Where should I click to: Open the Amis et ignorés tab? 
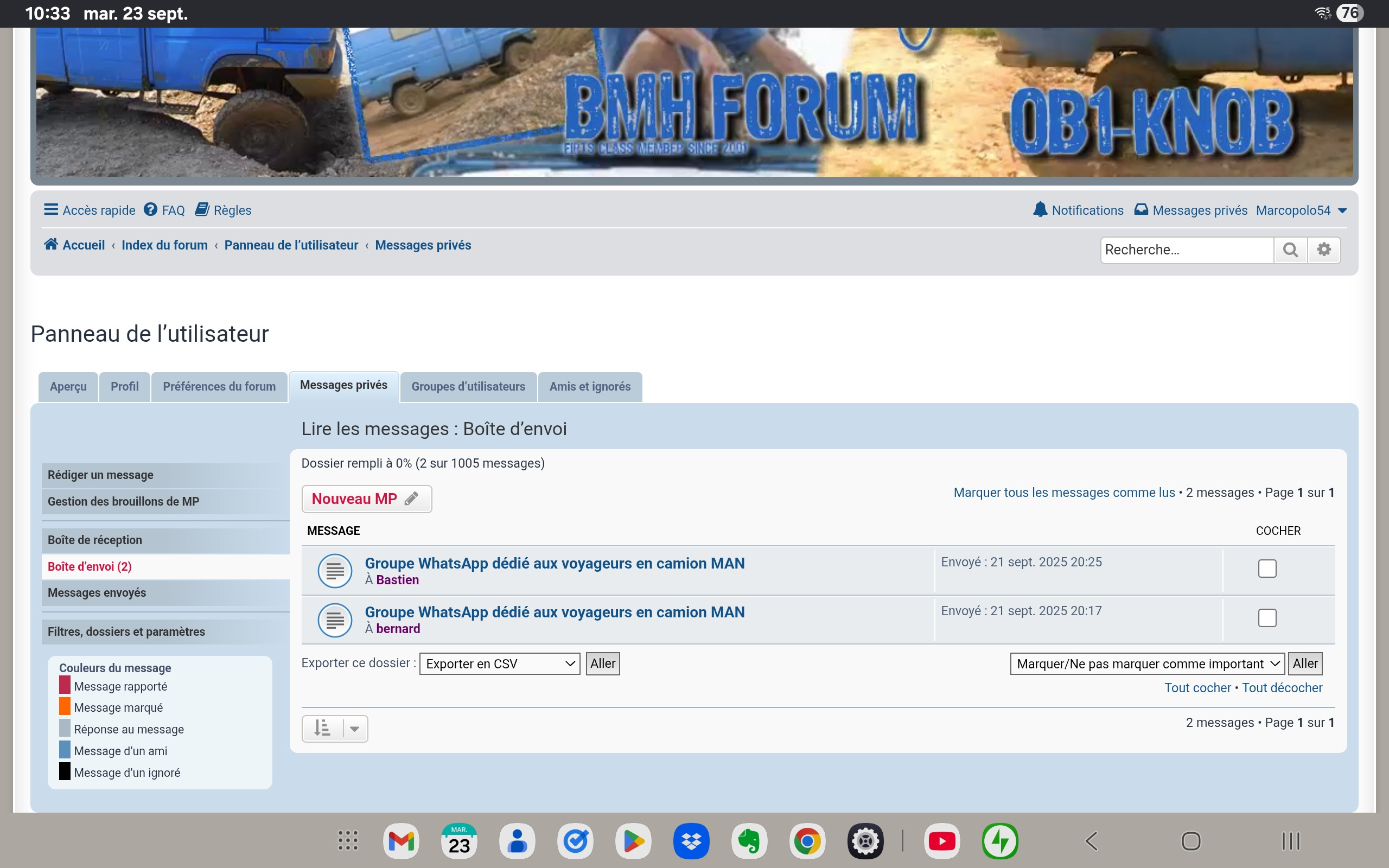(x=589, y=386)
